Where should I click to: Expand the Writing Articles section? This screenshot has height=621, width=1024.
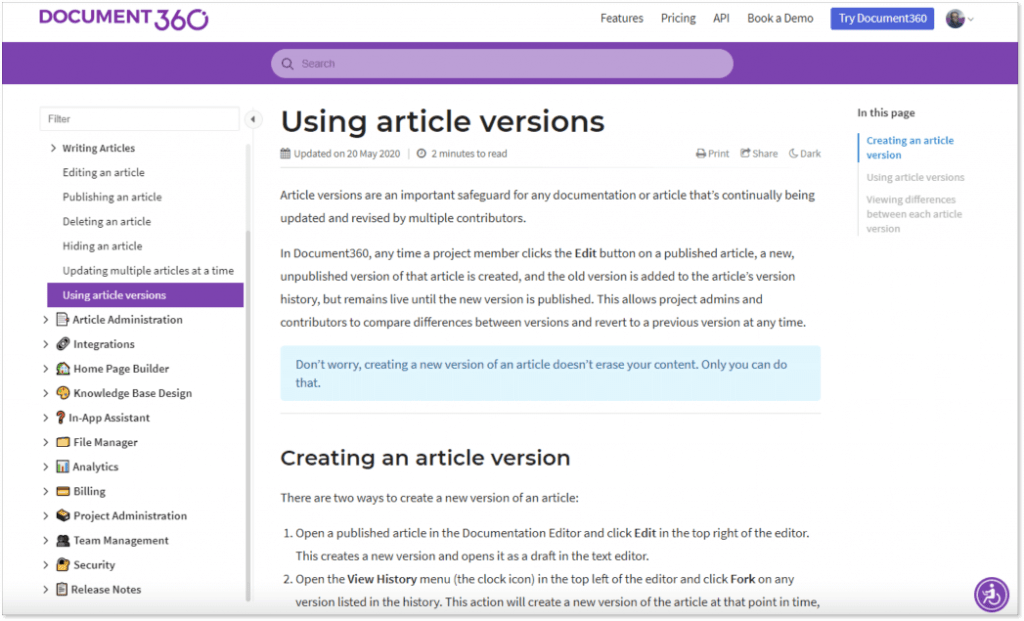53,147
